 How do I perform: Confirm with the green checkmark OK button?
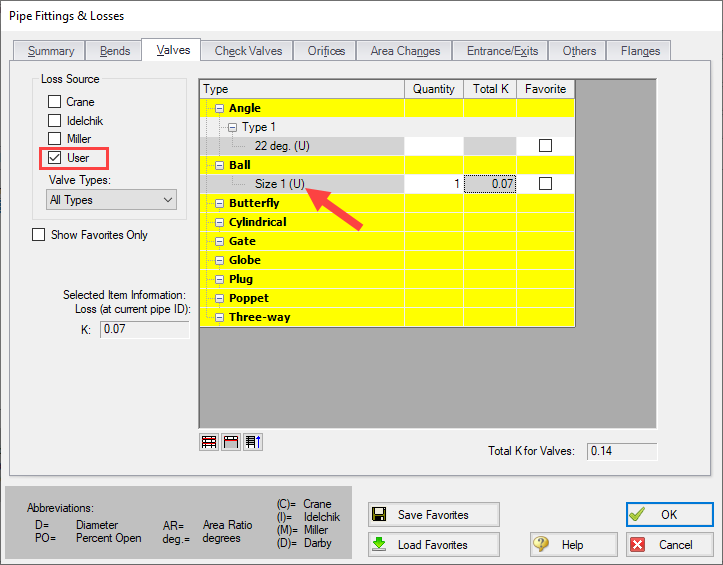coord(669,515)
